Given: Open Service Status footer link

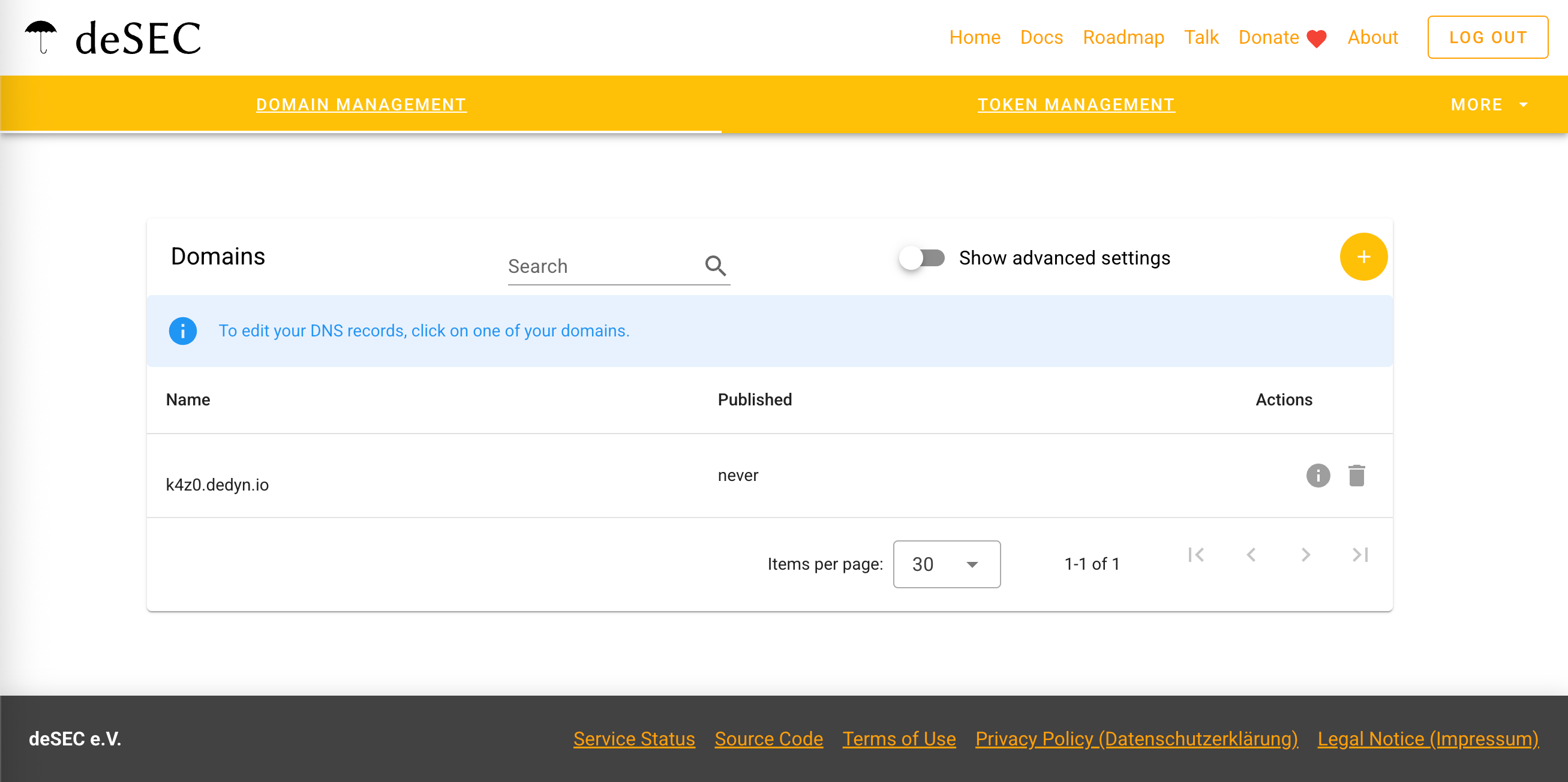Looking at the screenshot, I should 633,739.
